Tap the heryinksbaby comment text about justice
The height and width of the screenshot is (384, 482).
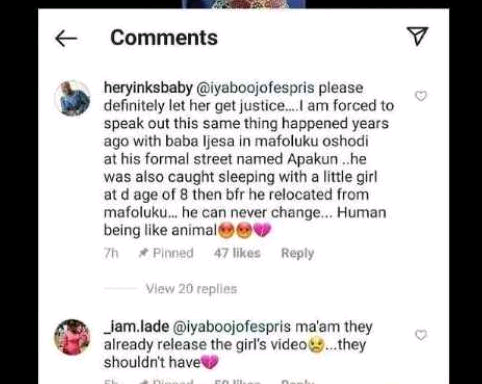point(249,159)
